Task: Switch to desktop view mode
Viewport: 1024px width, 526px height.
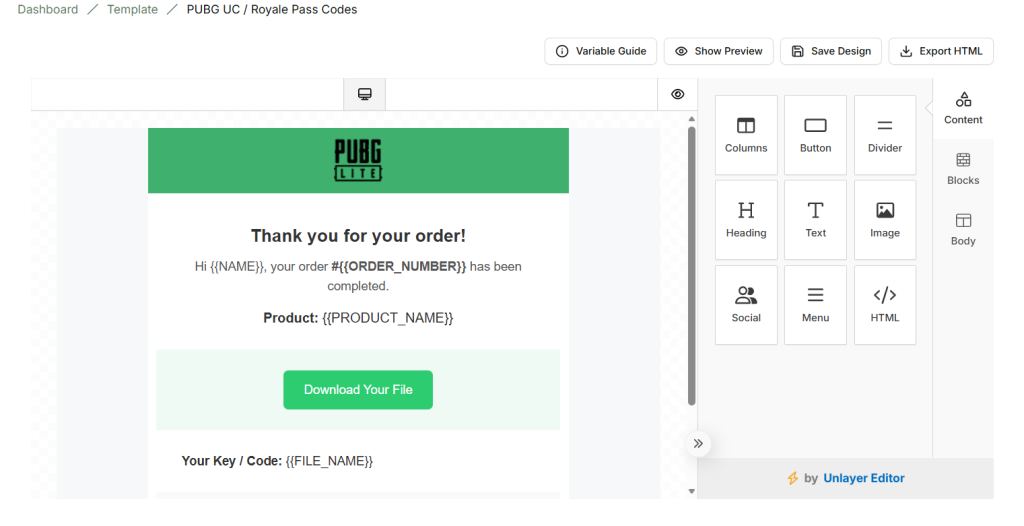Action: point(365,94)
